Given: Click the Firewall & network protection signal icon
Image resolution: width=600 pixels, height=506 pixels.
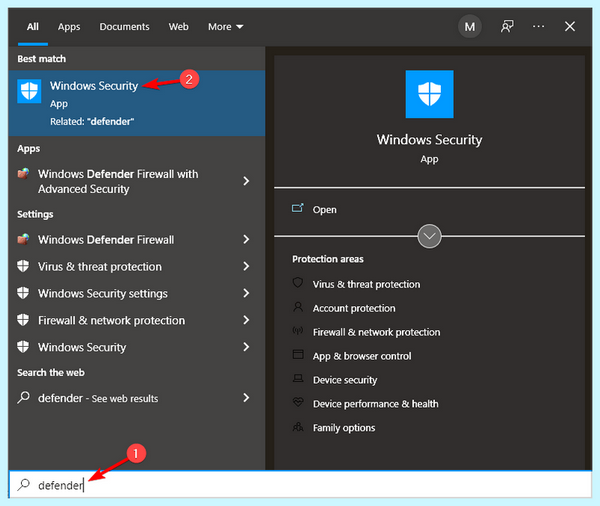Looking at the screenshot, I should (x=298, y=330).
